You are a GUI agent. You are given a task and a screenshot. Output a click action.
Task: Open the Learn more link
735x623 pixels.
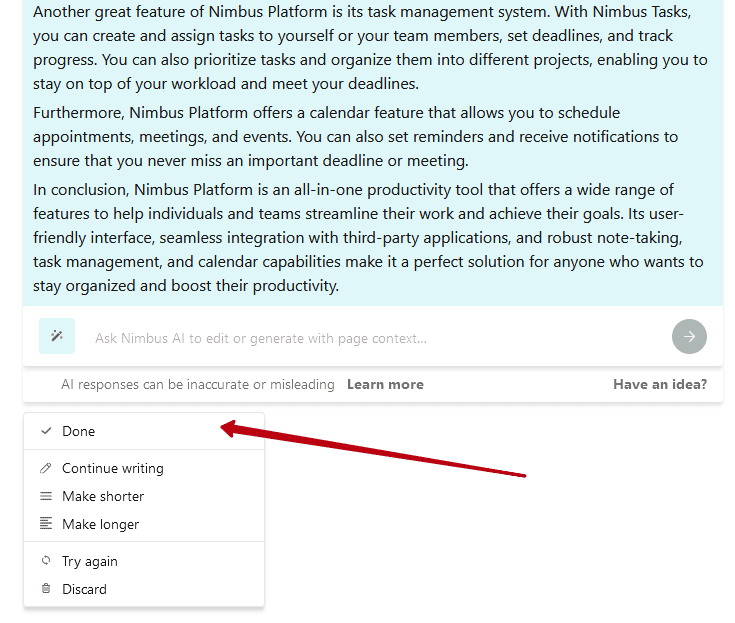coord(385,384)
